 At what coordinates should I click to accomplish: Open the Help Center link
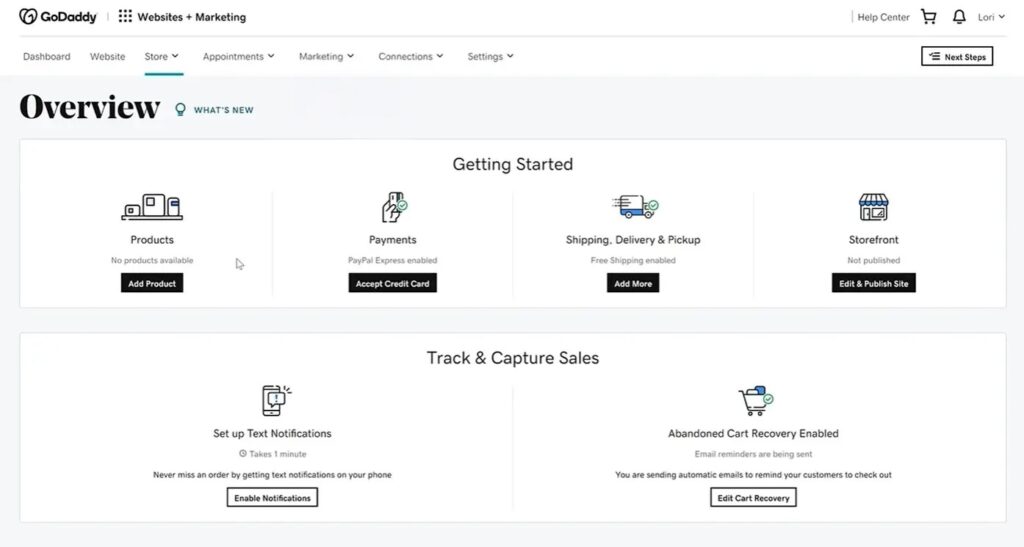(x=883, y=17)
